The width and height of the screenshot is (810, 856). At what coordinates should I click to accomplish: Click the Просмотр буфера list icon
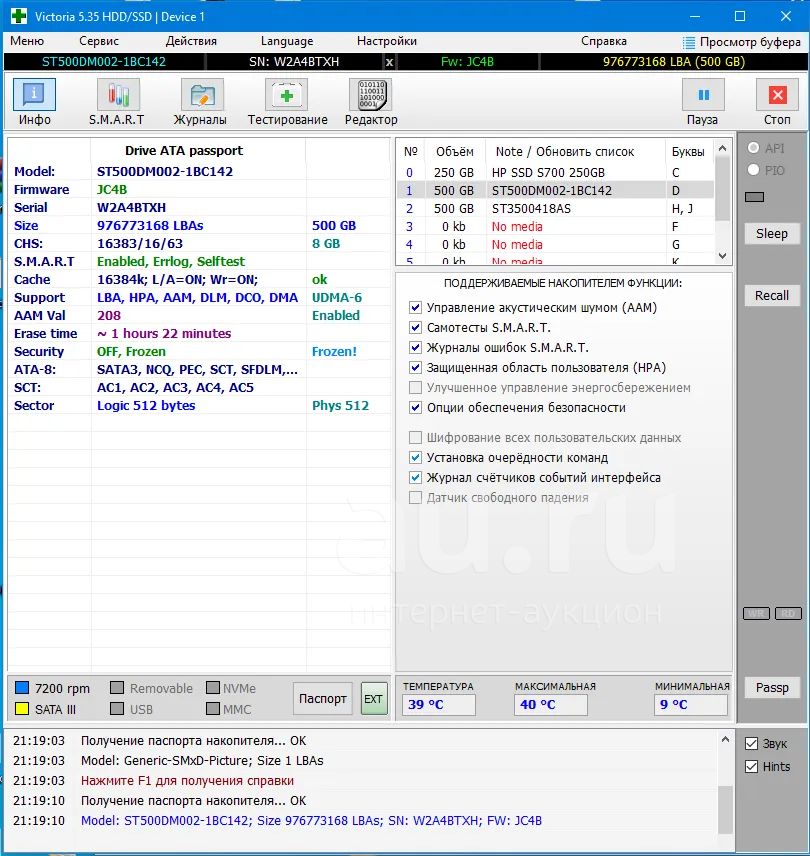(x=689, y=42)
